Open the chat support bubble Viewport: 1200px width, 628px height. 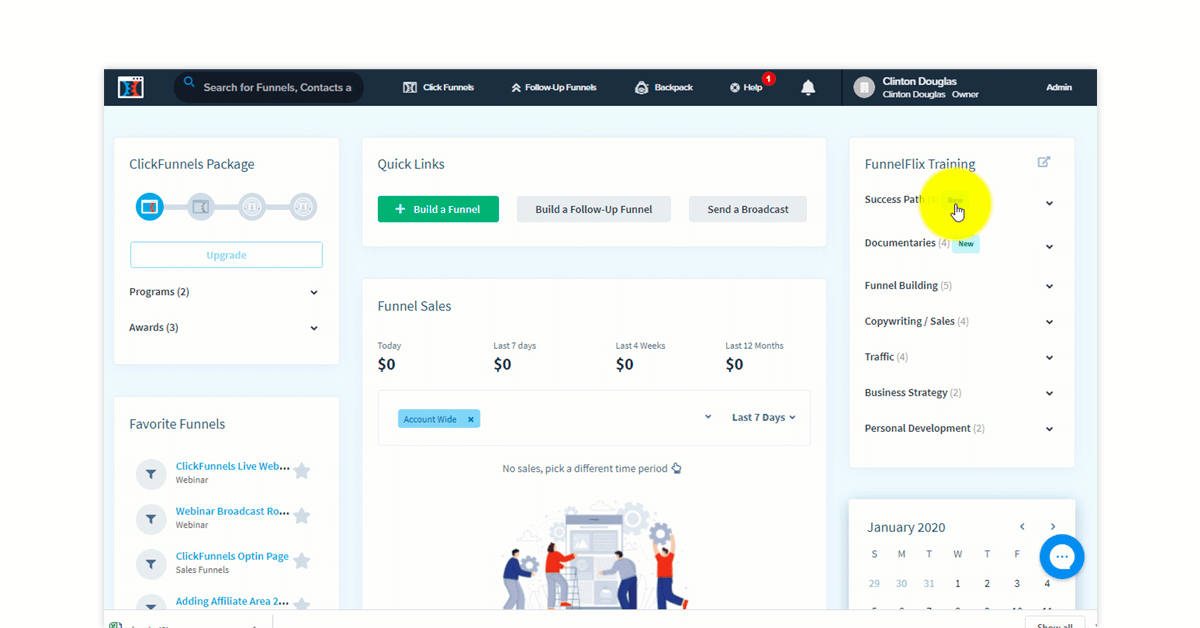(x=1062, y=556)
